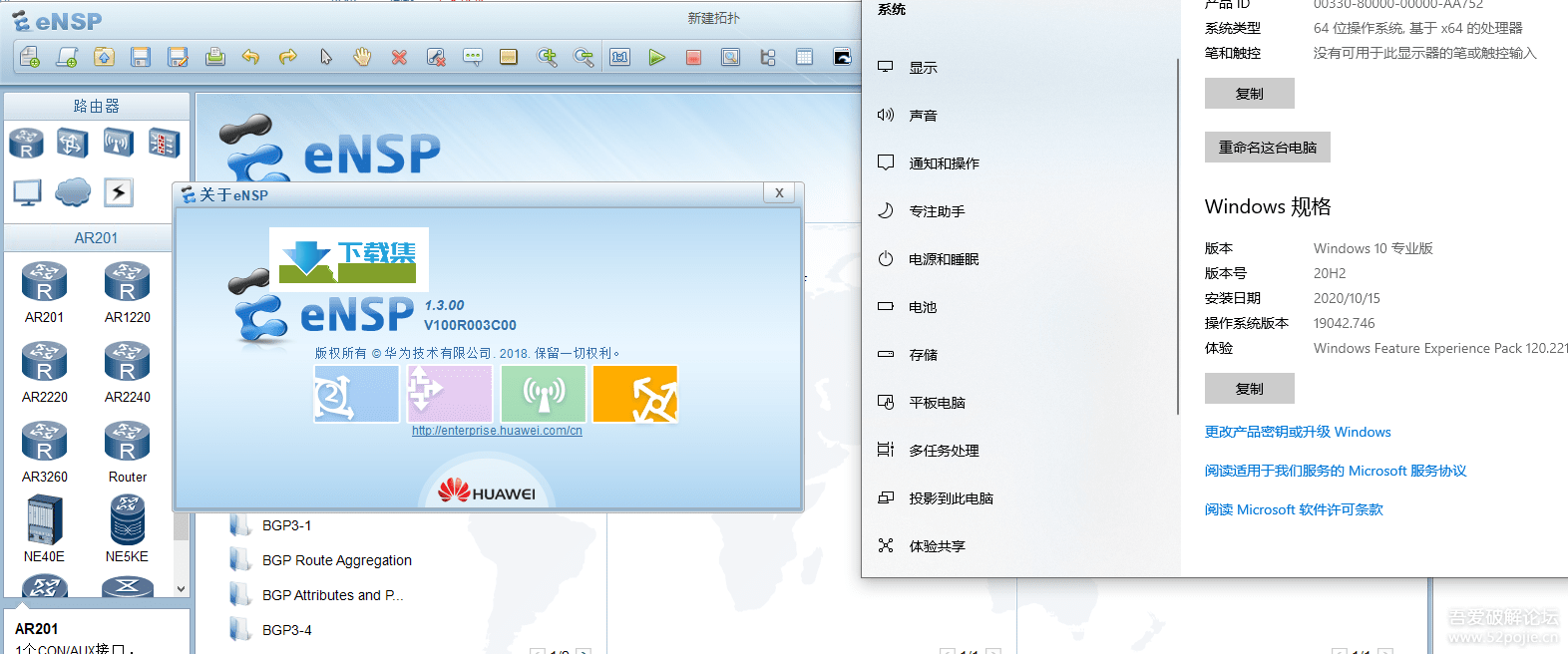The image size is (1568, 654).
Task: Click the Save As toolbar icon
Action: tap(178, 57)
